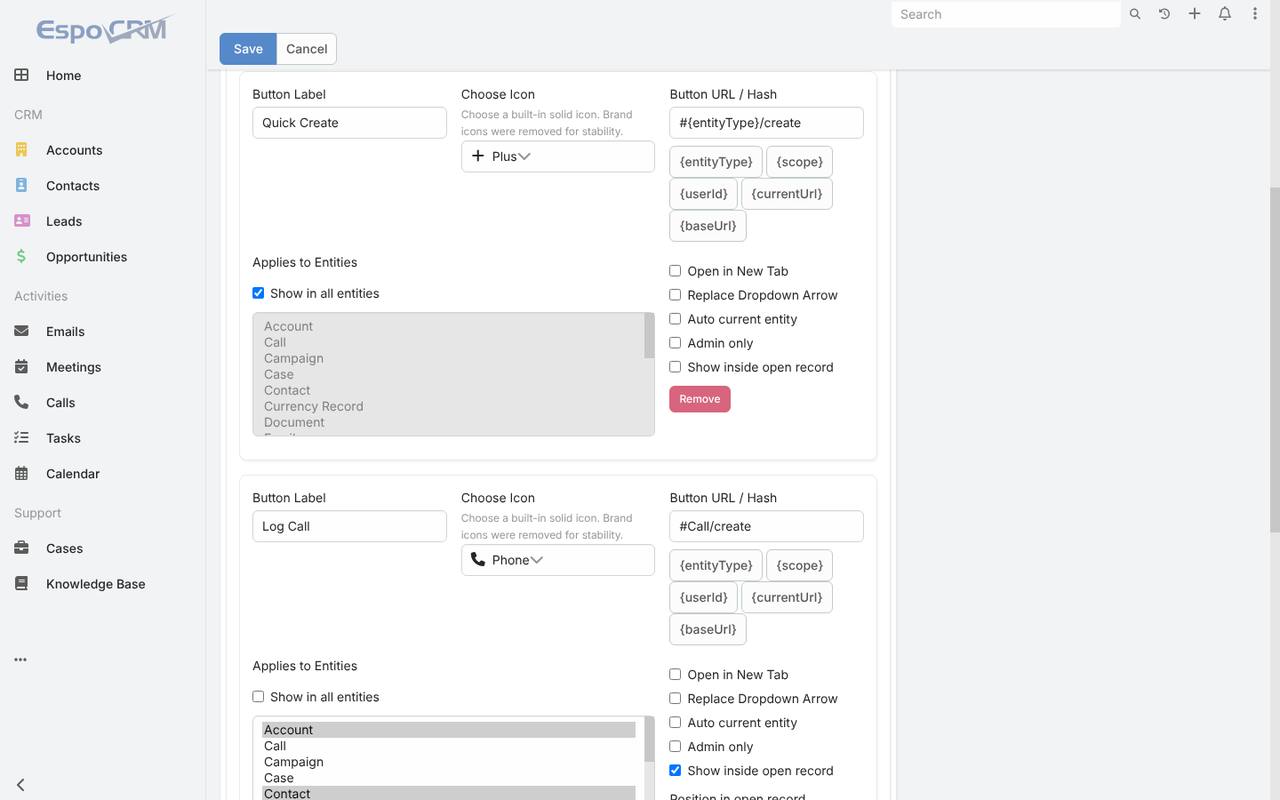Enable Auto current entity for Log Call

click(675, 723)
